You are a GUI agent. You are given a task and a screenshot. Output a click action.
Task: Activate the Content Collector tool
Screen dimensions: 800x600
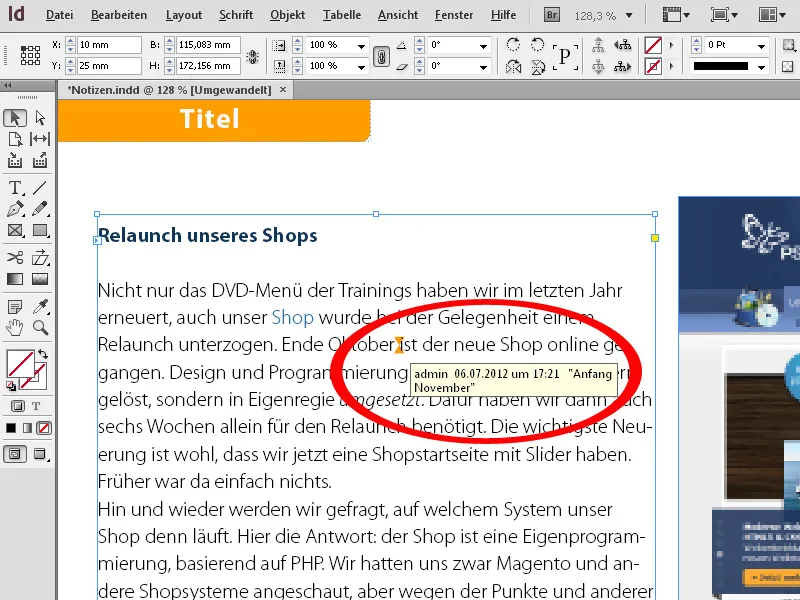pos(15,161)
